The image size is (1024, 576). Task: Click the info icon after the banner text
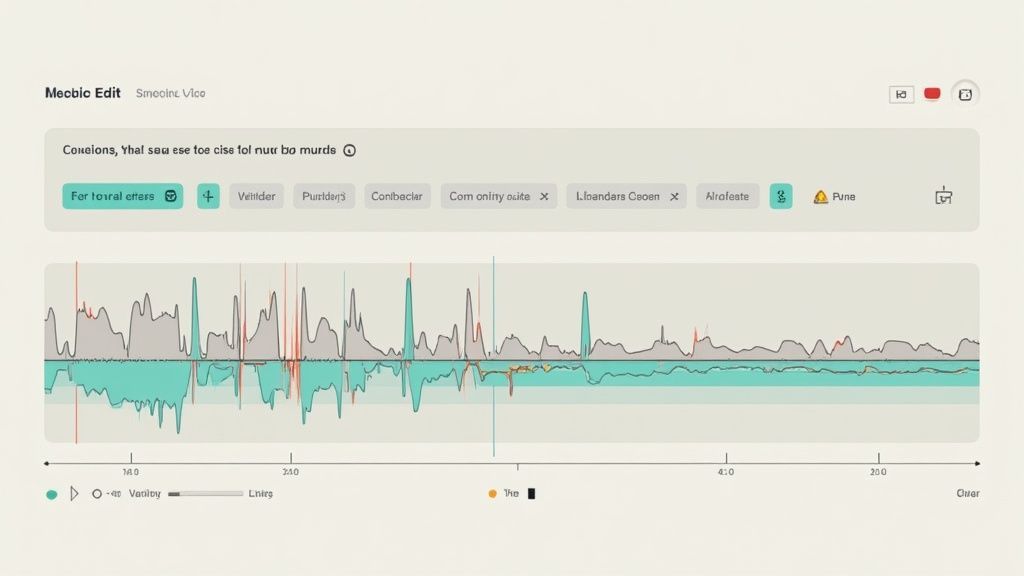coord(349,149)
